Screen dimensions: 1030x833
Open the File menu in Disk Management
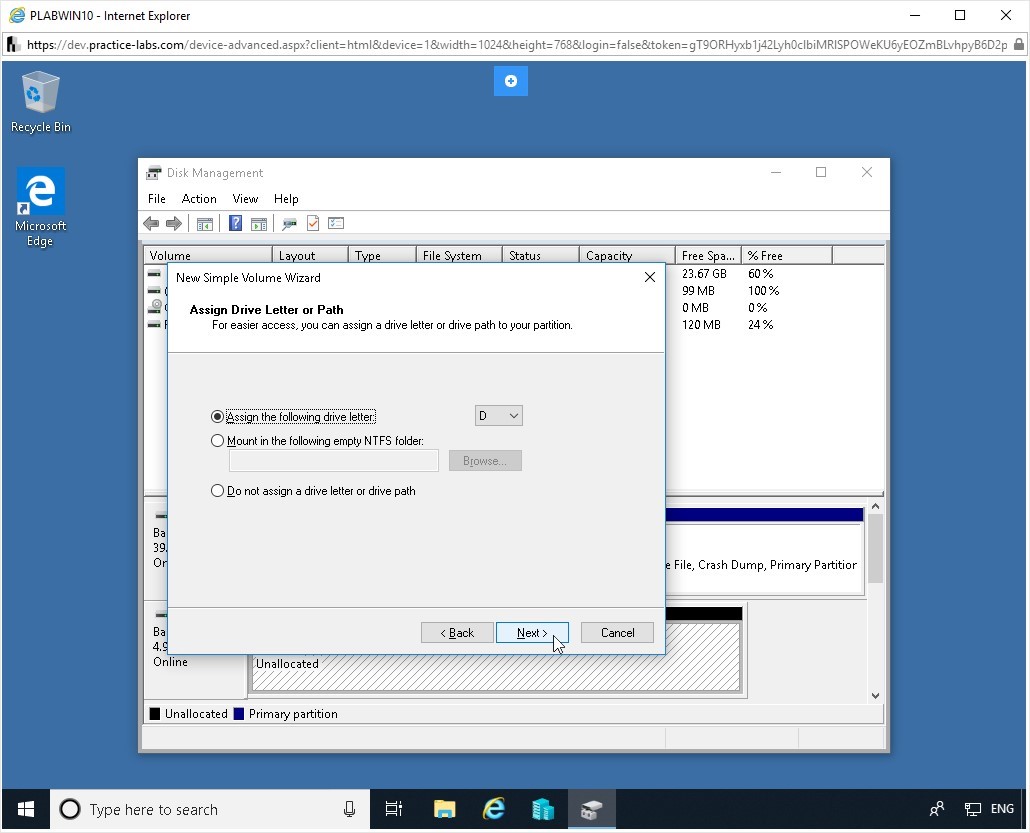pyautogui.click(x=156, y=198)
